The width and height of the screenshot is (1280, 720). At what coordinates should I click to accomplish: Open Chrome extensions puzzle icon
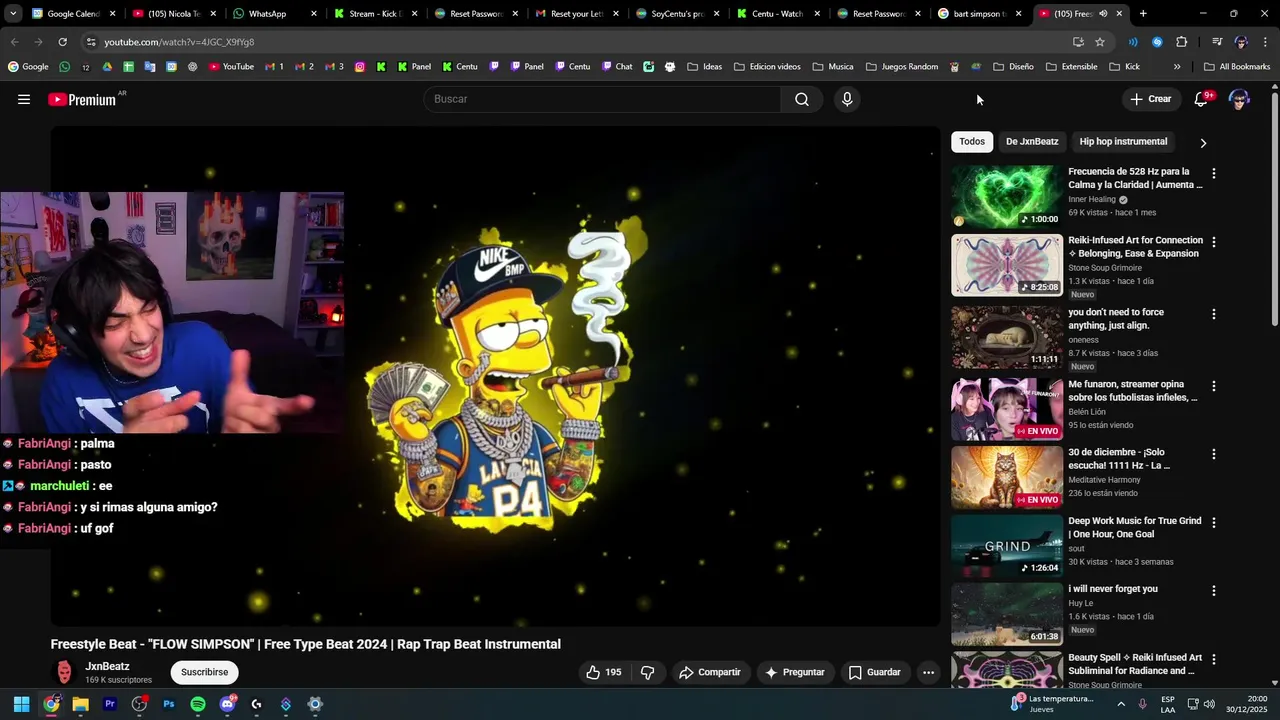[1181, 42]
